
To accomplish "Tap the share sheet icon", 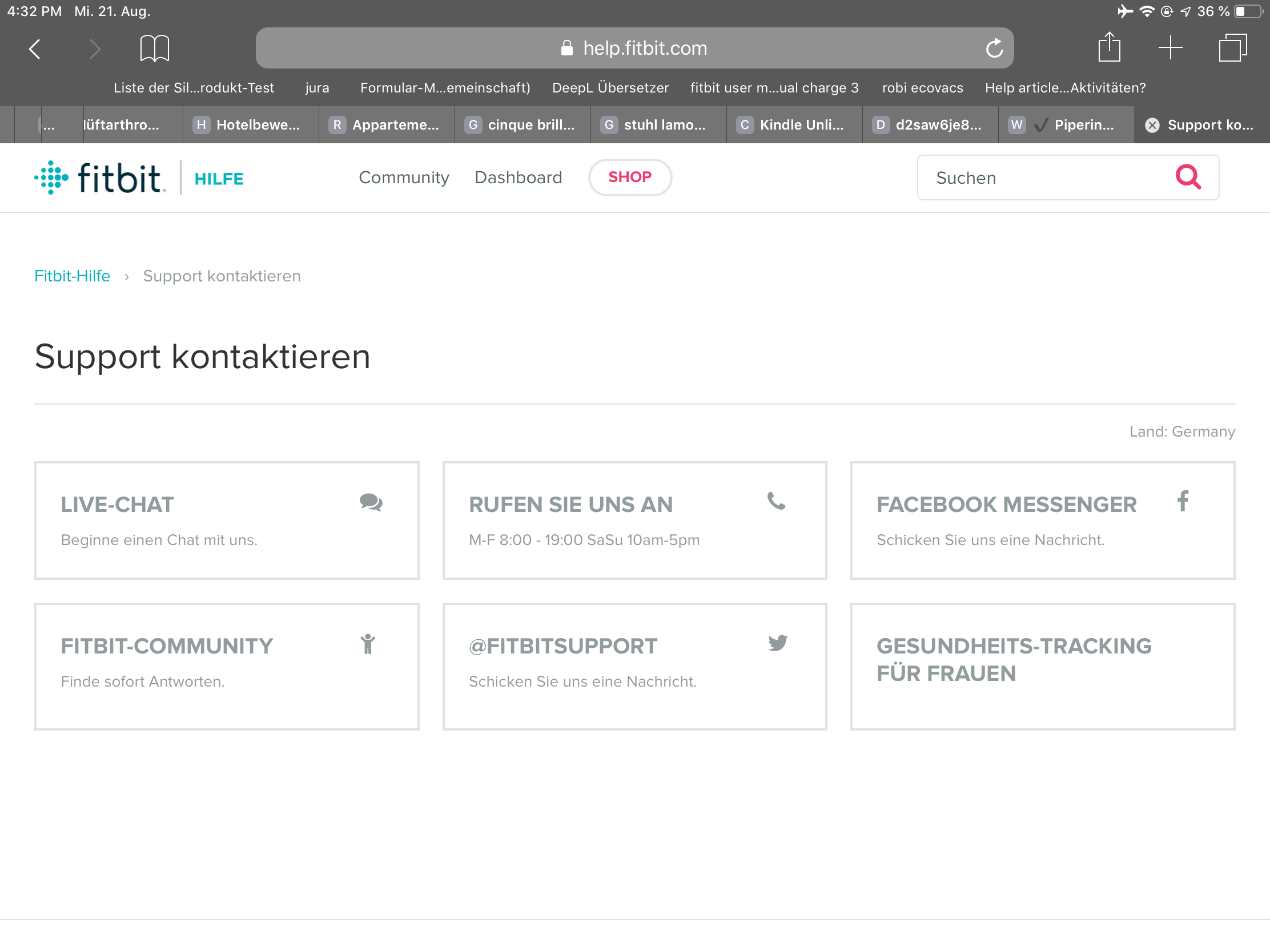I will tap(1108, 47).
